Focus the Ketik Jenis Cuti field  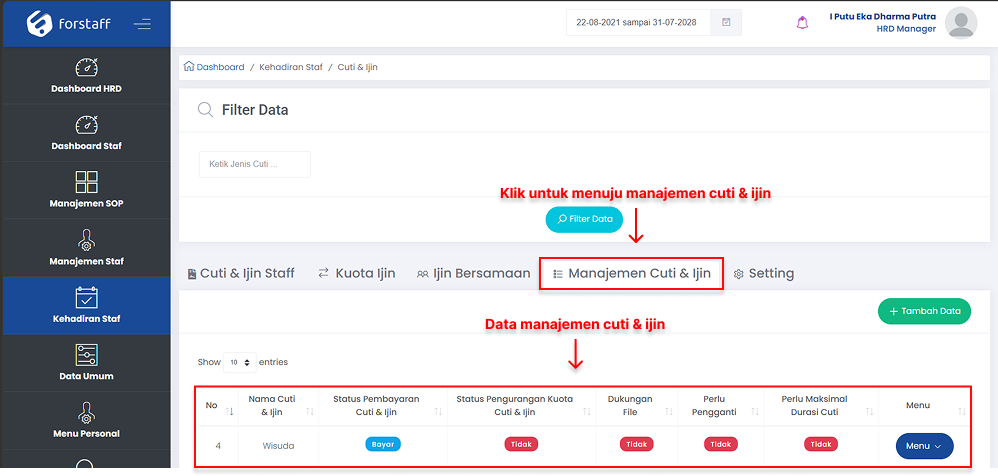point(255,164)
